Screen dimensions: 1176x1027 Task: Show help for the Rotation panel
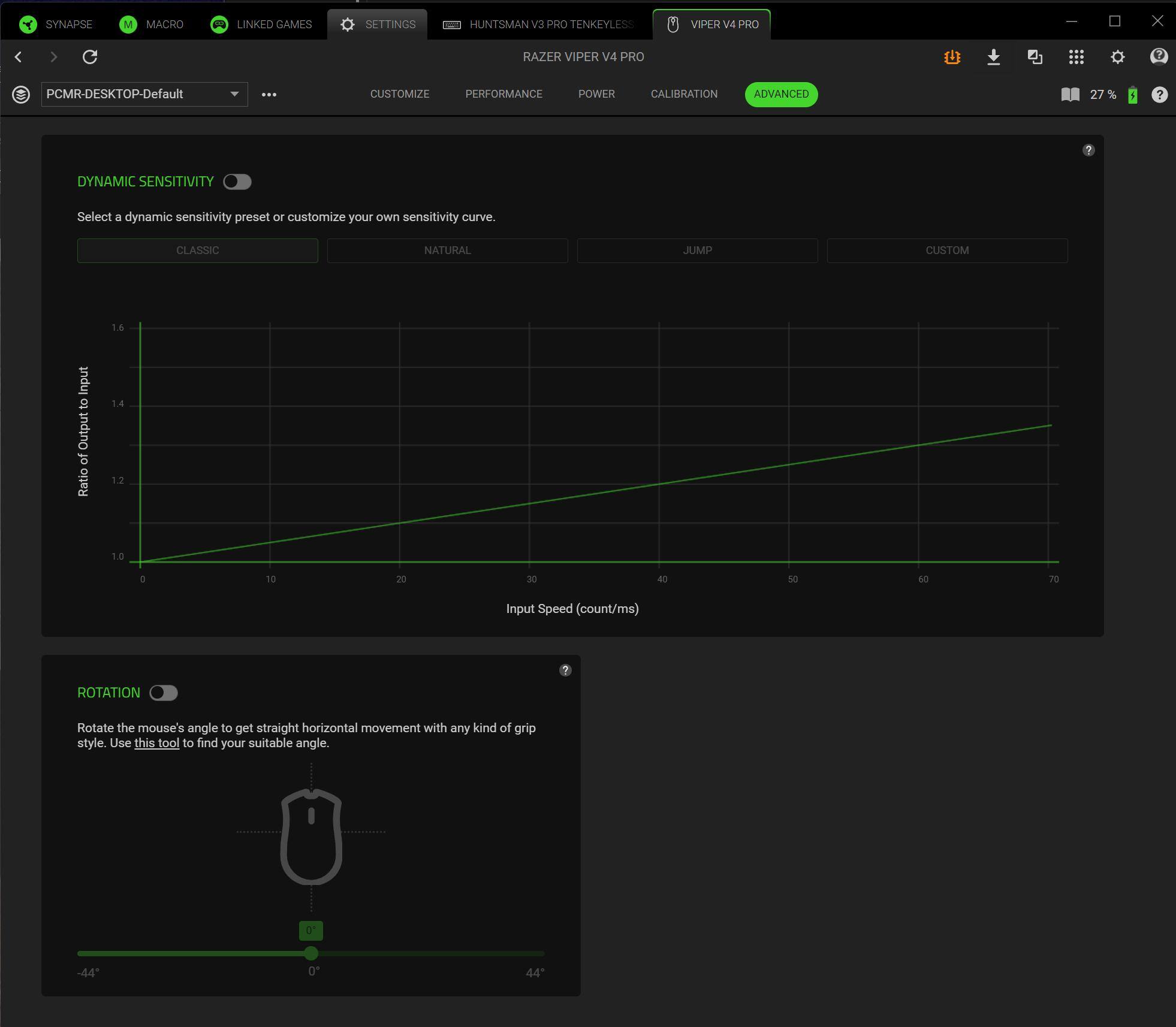tap(565, 670)
